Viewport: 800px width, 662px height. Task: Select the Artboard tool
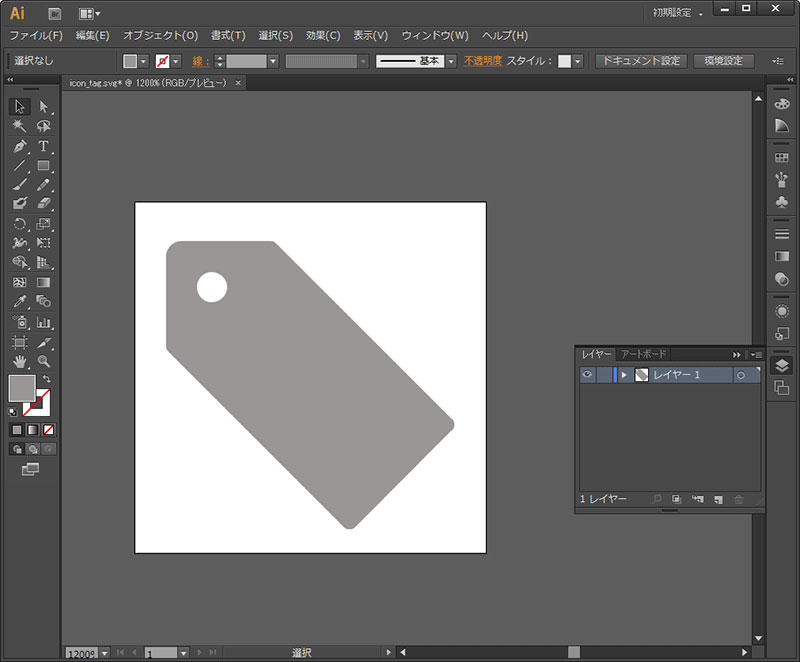coord(19,342)
